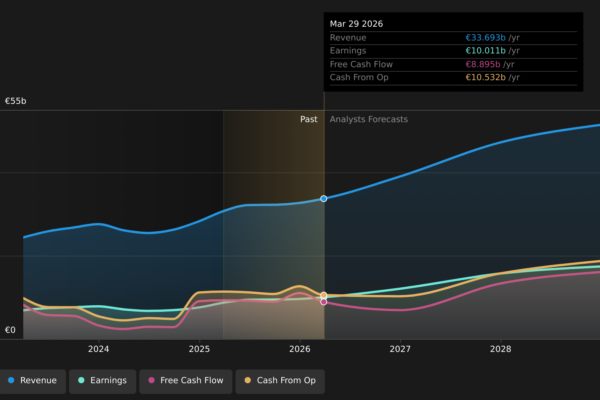This screenshot has width=600, height=400.
Task: Click the 'Mar 29 2026' tooltip date
Action: pyautogui.click(x=356, y=24)
